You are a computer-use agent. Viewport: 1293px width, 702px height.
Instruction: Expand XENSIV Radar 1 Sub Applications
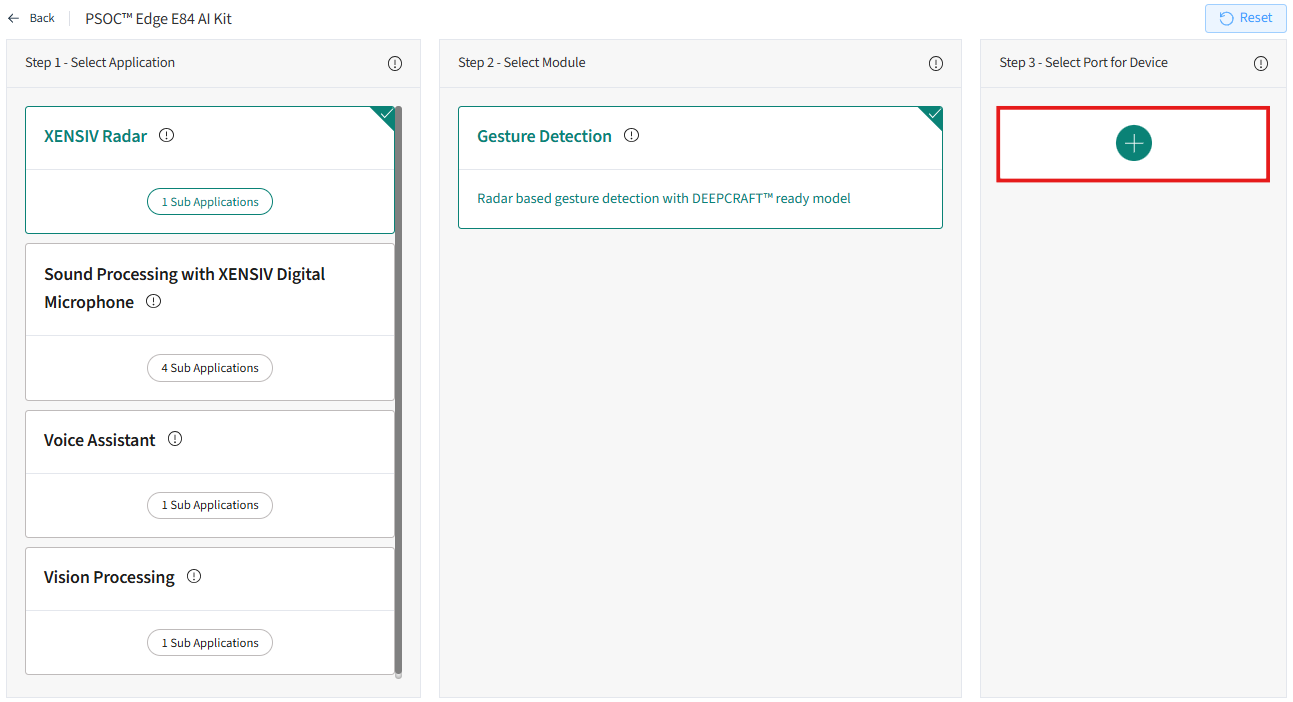tap(210, 201)
